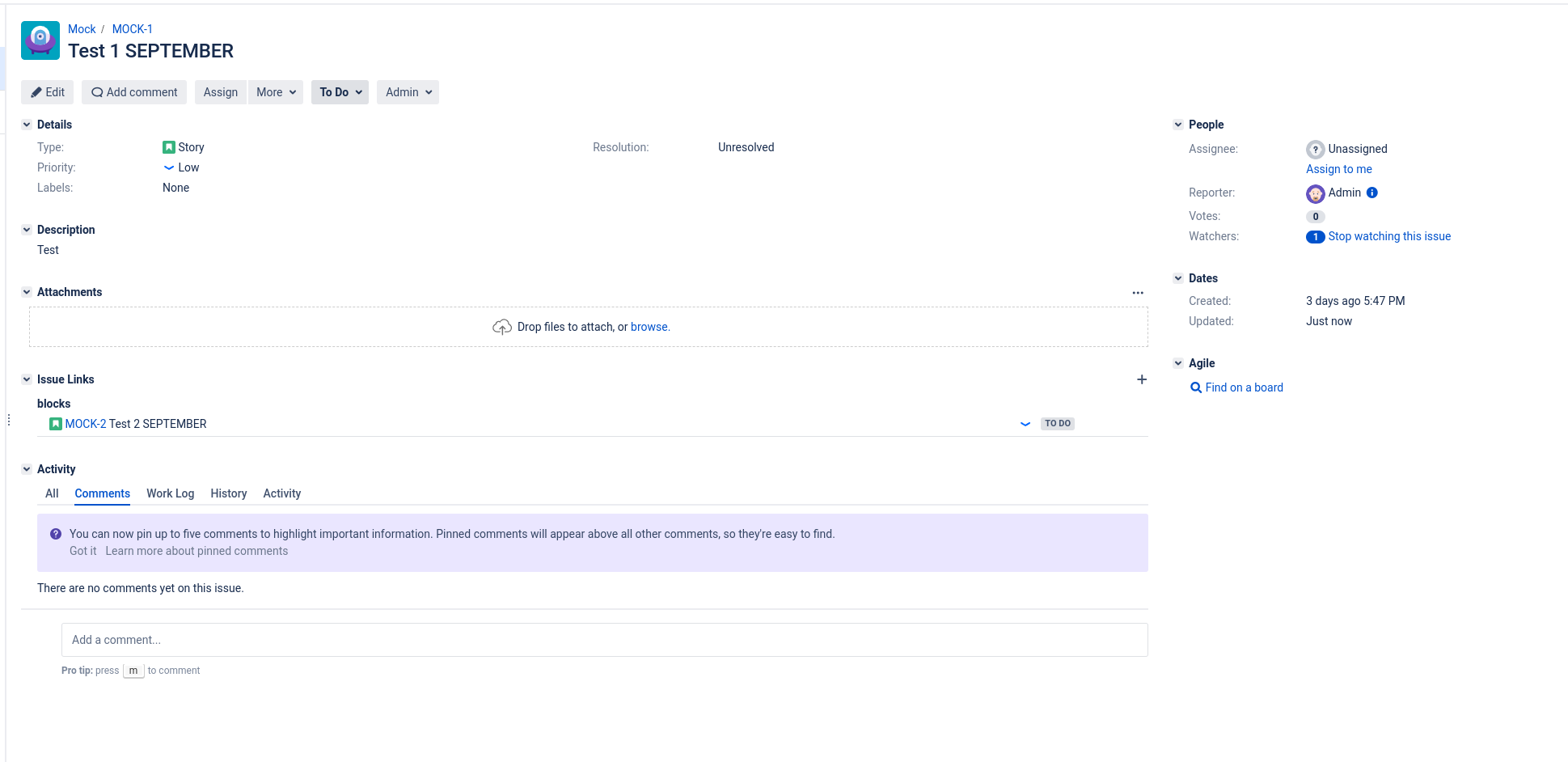Switch to the Work Log tab
This screenshot has height=762, width=1568.
tap(170, 493)
